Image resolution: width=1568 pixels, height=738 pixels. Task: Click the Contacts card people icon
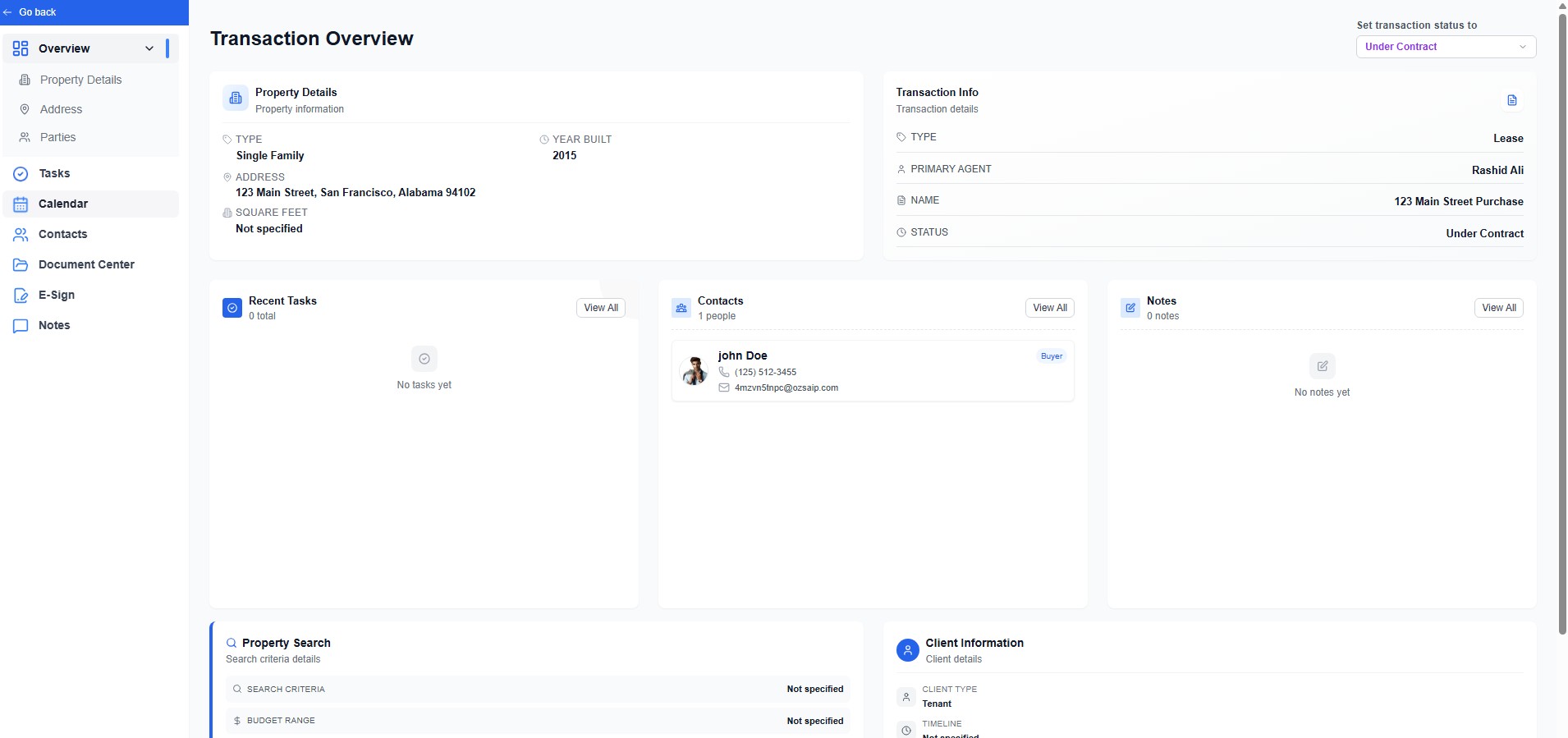point(681,308)
